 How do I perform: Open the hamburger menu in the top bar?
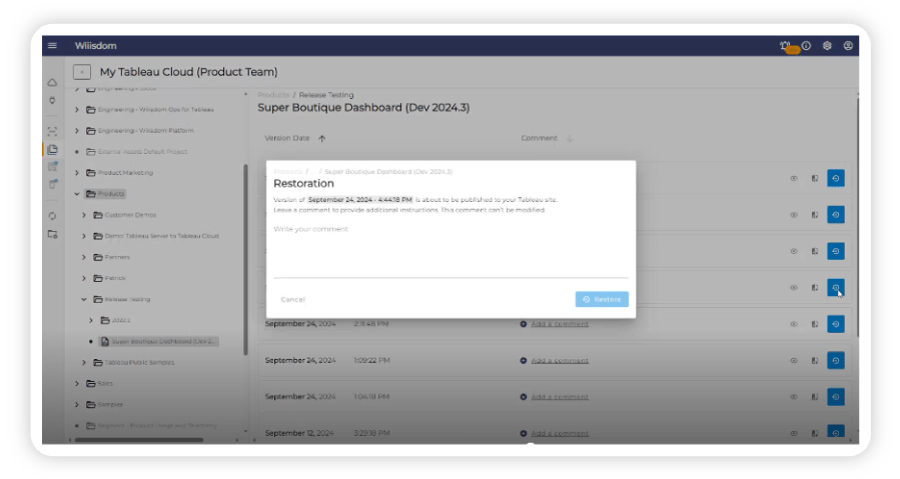click(x=52, y=45)
